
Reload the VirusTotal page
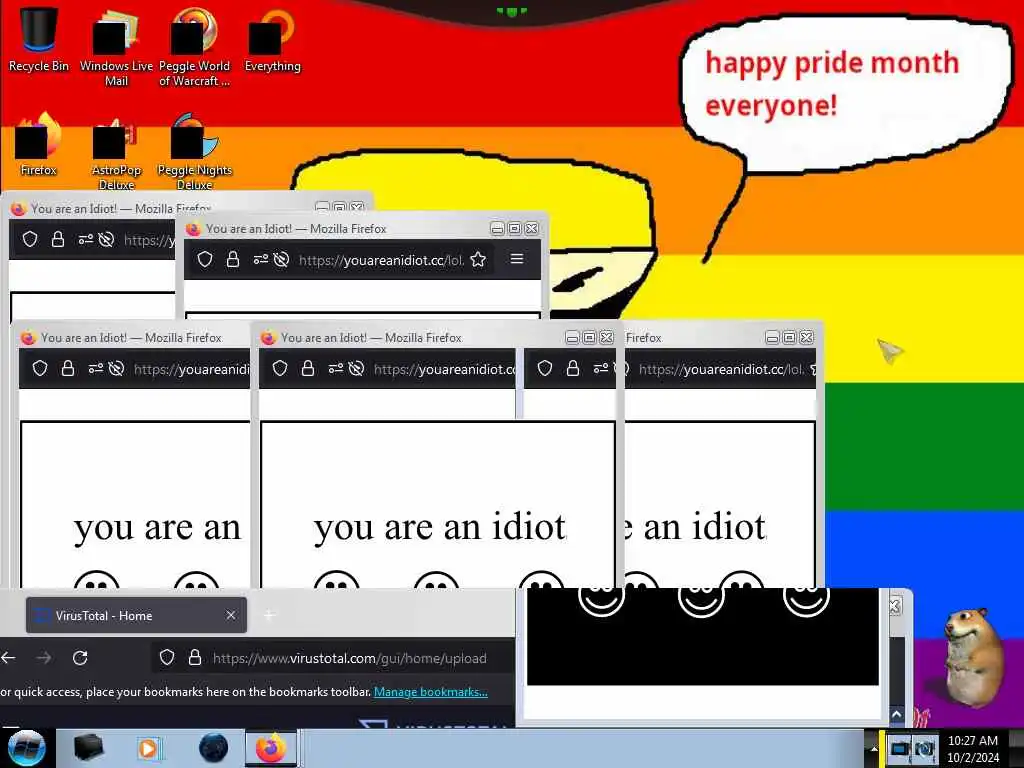point(80,658)
